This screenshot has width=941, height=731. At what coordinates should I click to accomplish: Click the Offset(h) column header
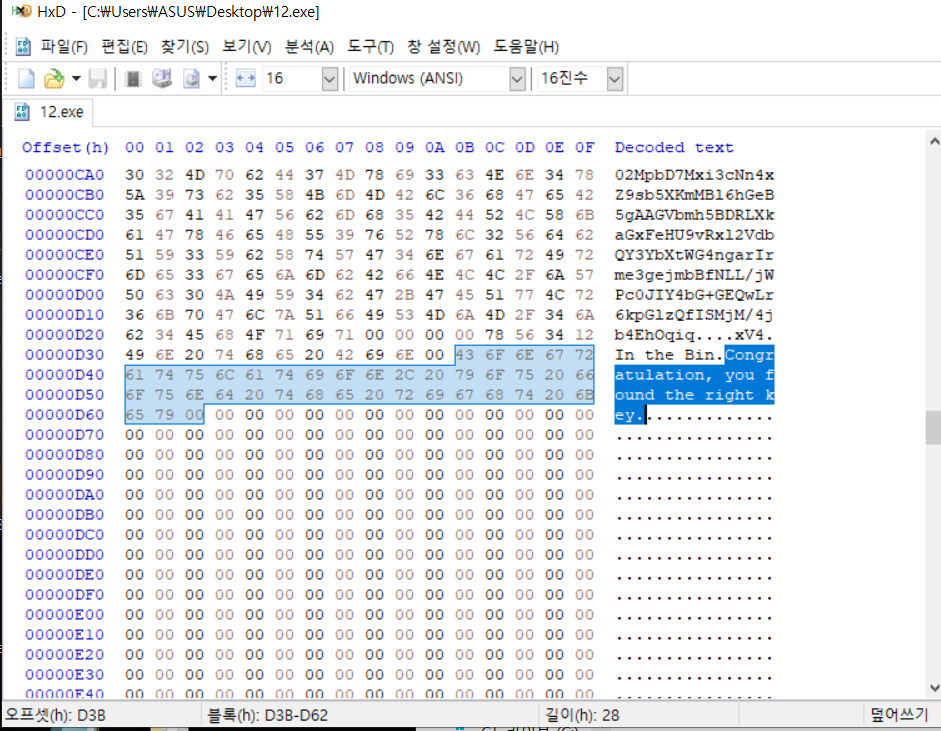(65, 148)
